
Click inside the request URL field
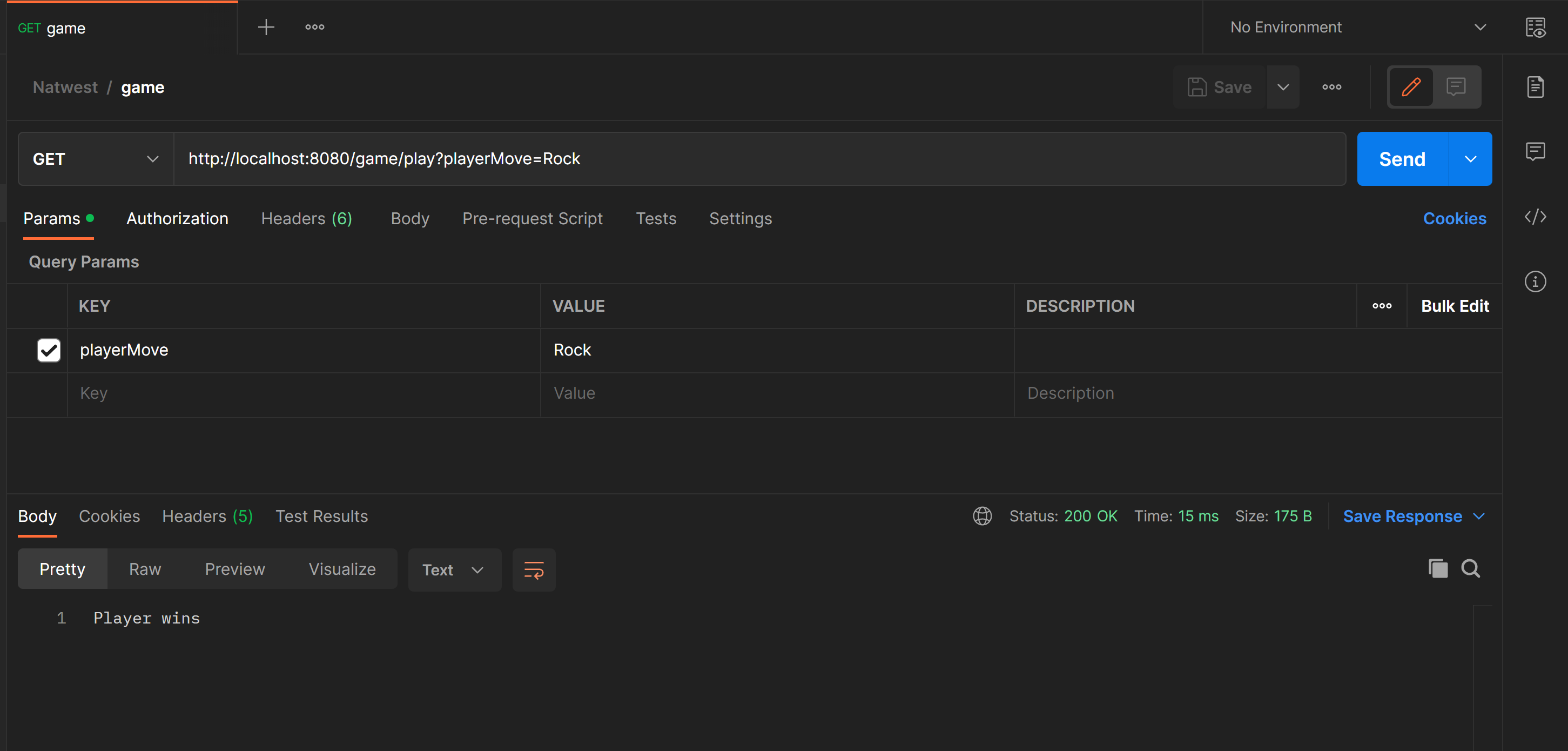[730, 159]
